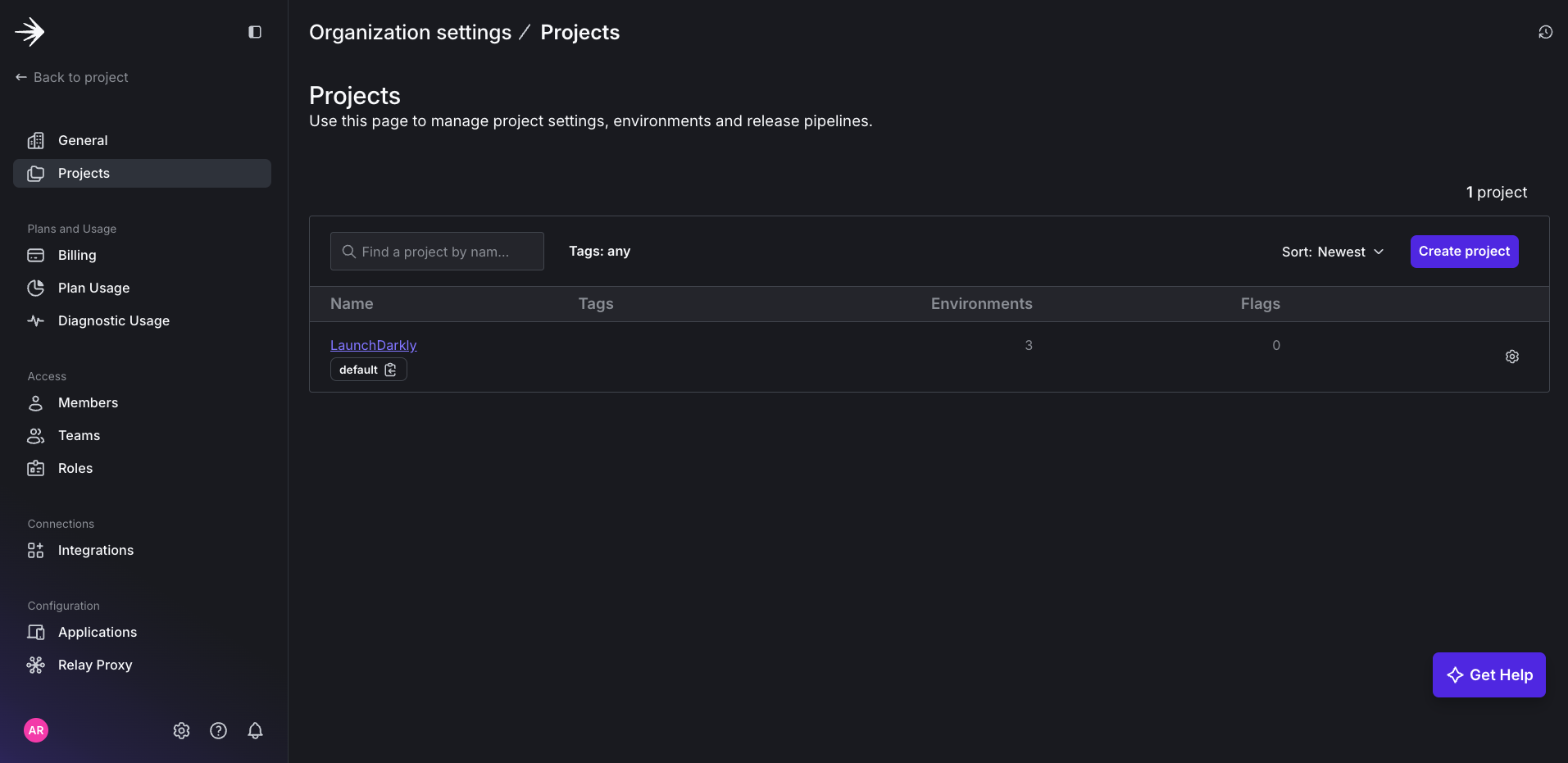Image resolution: width=1568 pixels, height=763 pixels.
Task: Select the Relay Proxy icon
Action: coord(36,665)
